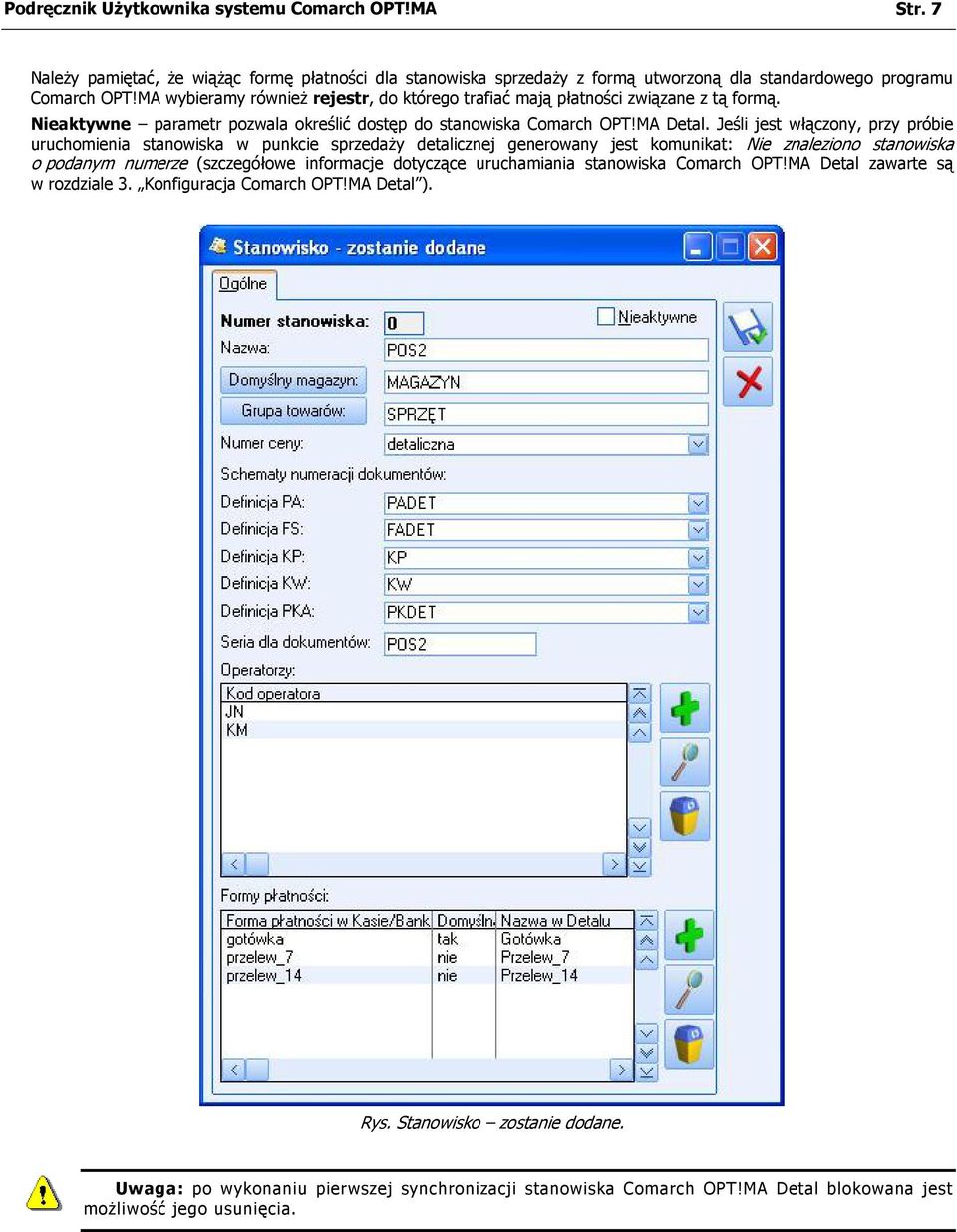Open the Definicja PA dropdown

(x=698, y=503)
